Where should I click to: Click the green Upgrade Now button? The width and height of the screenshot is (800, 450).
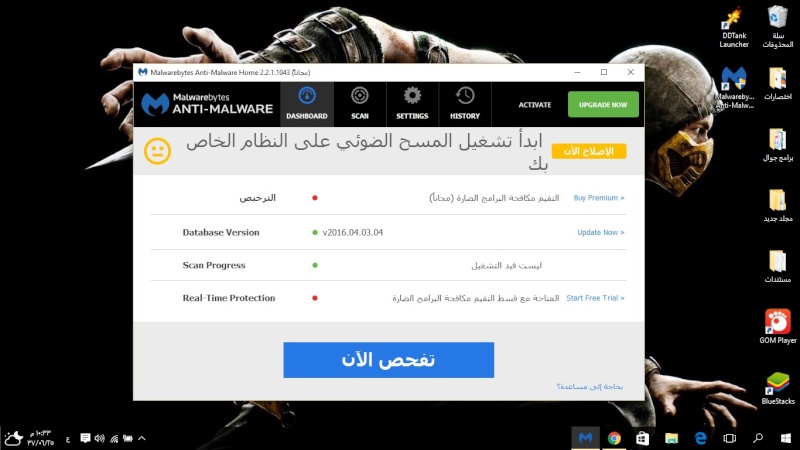click(603, 105)
